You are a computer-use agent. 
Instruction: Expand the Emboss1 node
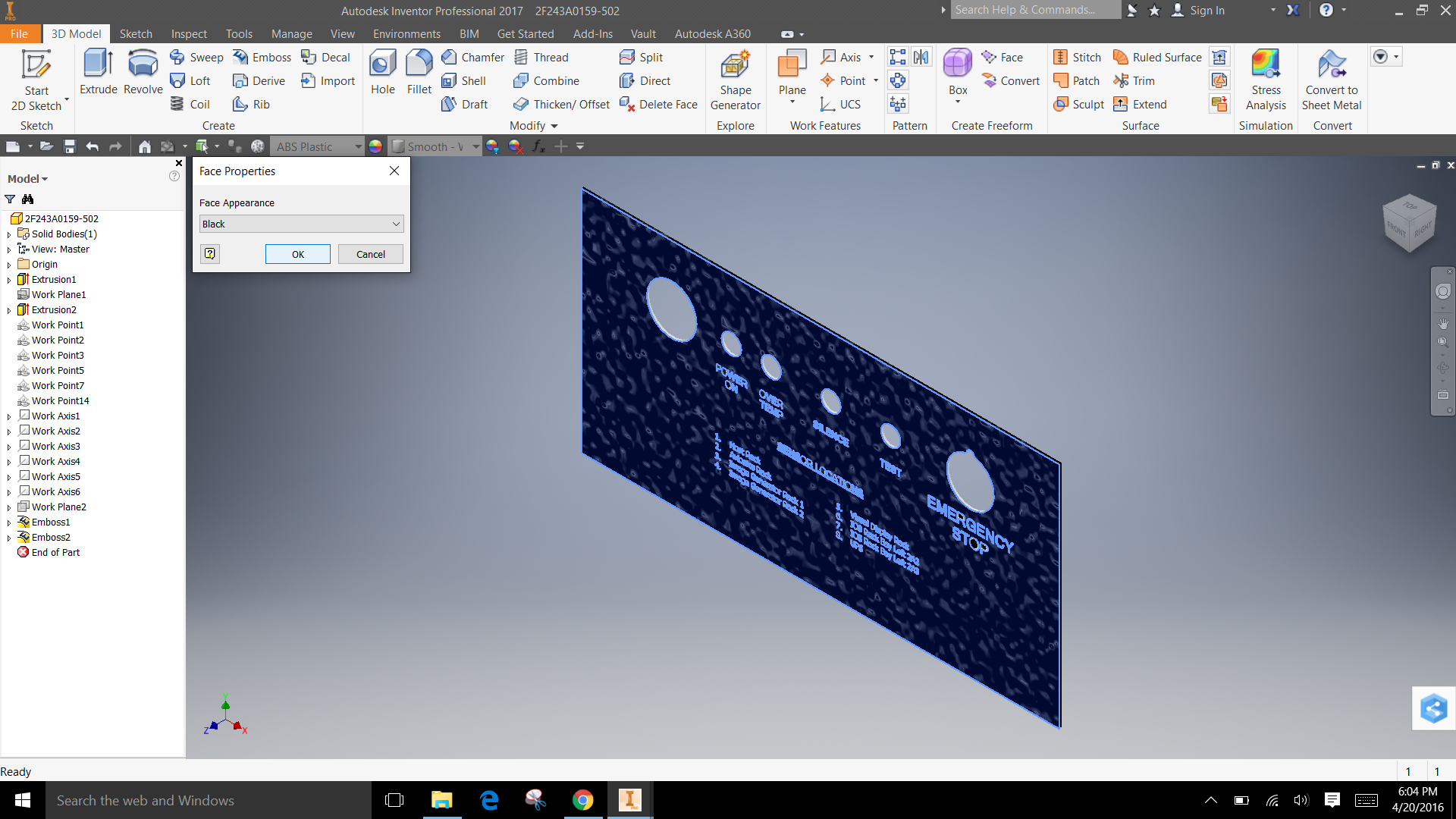(x=9, y=522)
